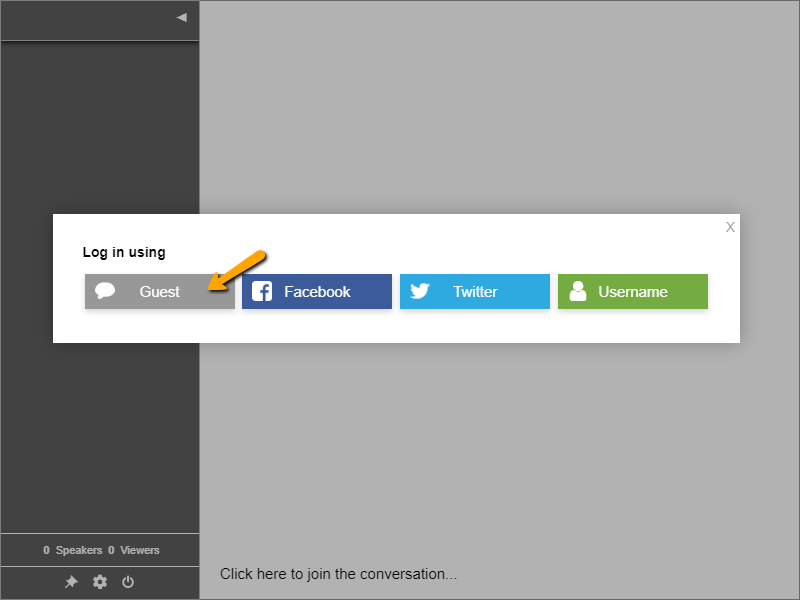This screenshot has height=600, width=800.
Task: Click the Twitter bird icon
Action: tap(420, 292)
